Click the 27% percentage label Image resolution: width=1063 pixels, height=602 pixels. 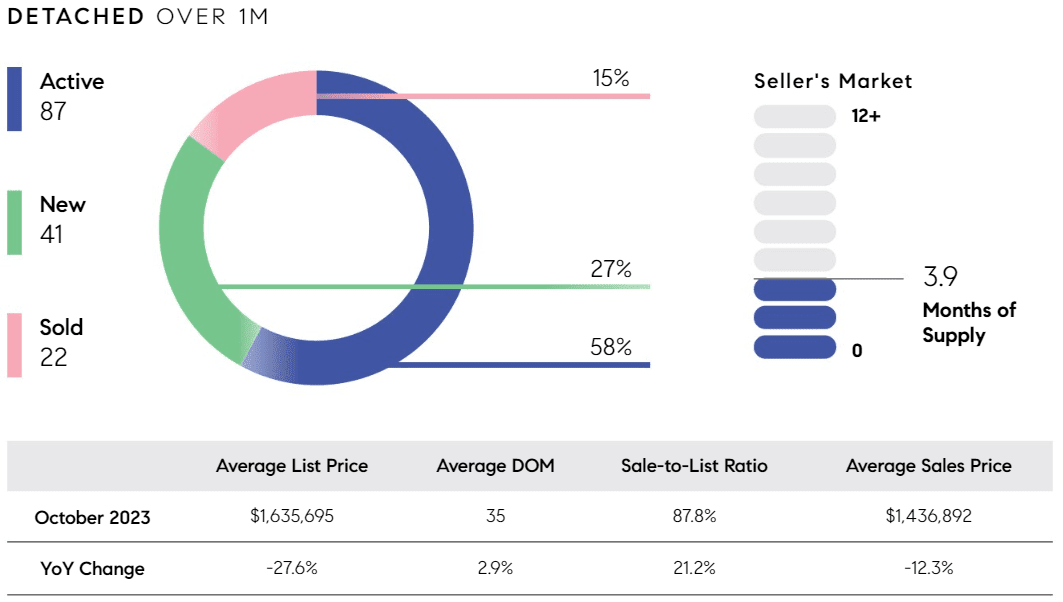pyautogui.click(x=611, y=269)
